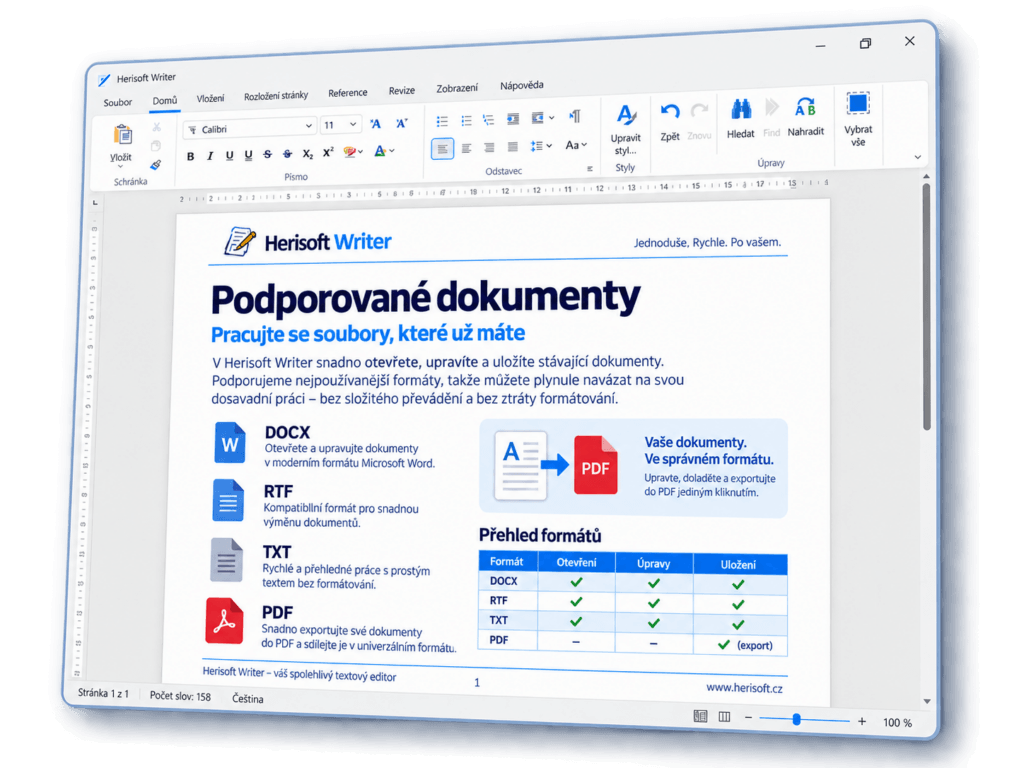Screen dimensions: 1024x768
Task: Align paragraph text to the right
Action: point(489,148)
